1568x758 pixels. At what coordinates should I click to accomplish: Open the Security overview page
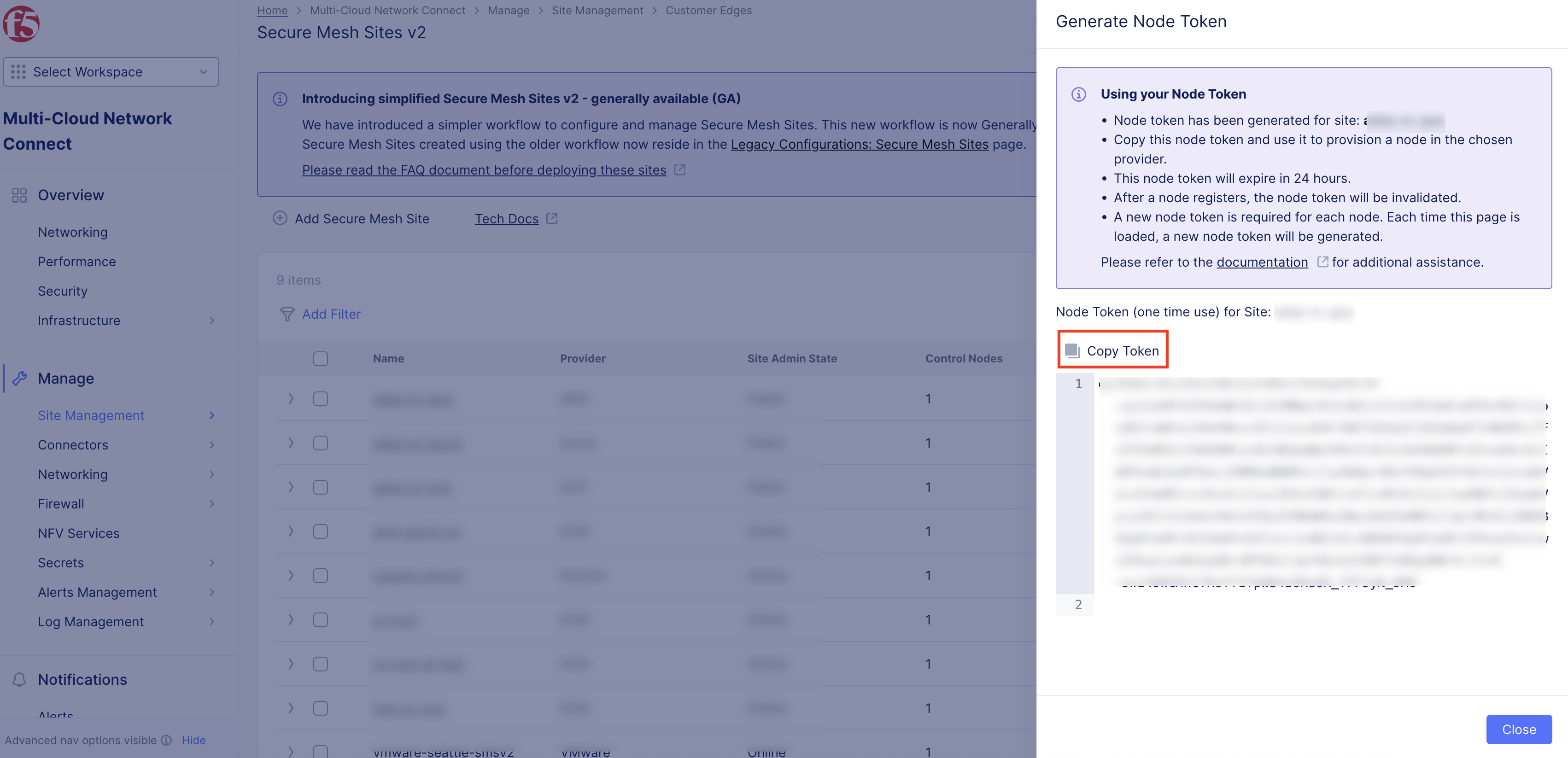[x=63, y=292]
